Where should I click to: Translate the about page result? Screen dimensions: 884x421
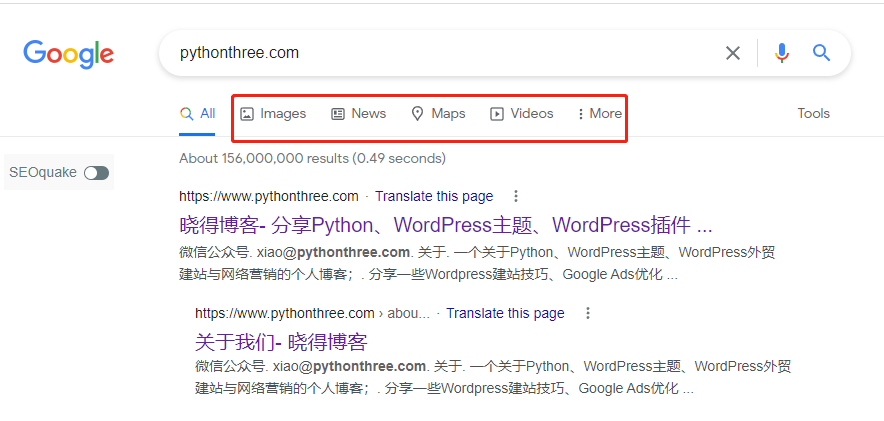505,313
